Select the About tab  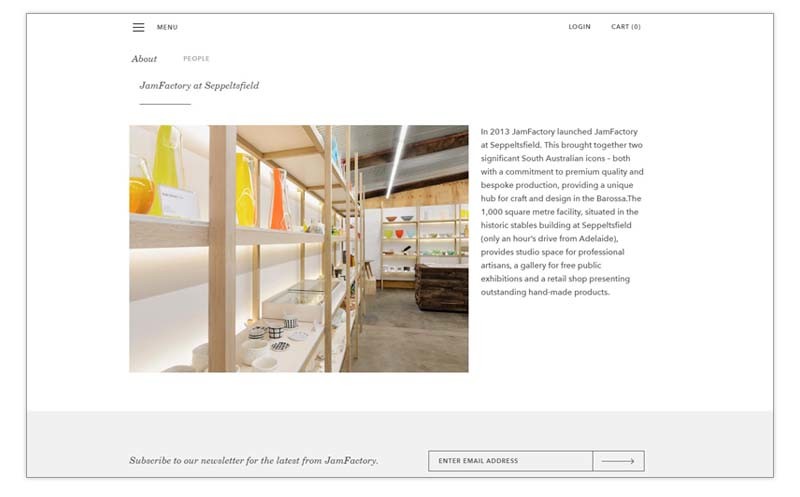pyautogui.click(x=144, y=59)
